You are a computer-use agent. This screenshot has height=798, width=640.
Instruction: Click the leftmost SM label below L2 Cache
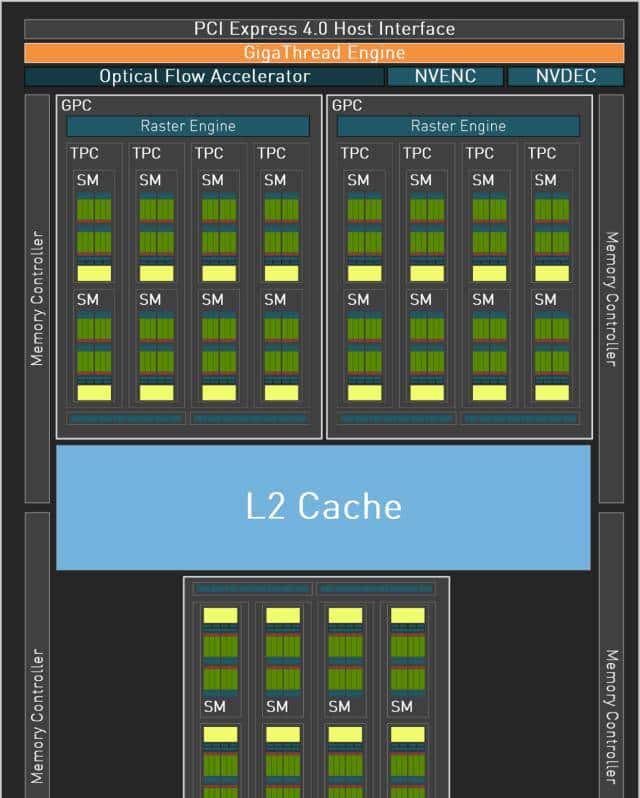215,706
